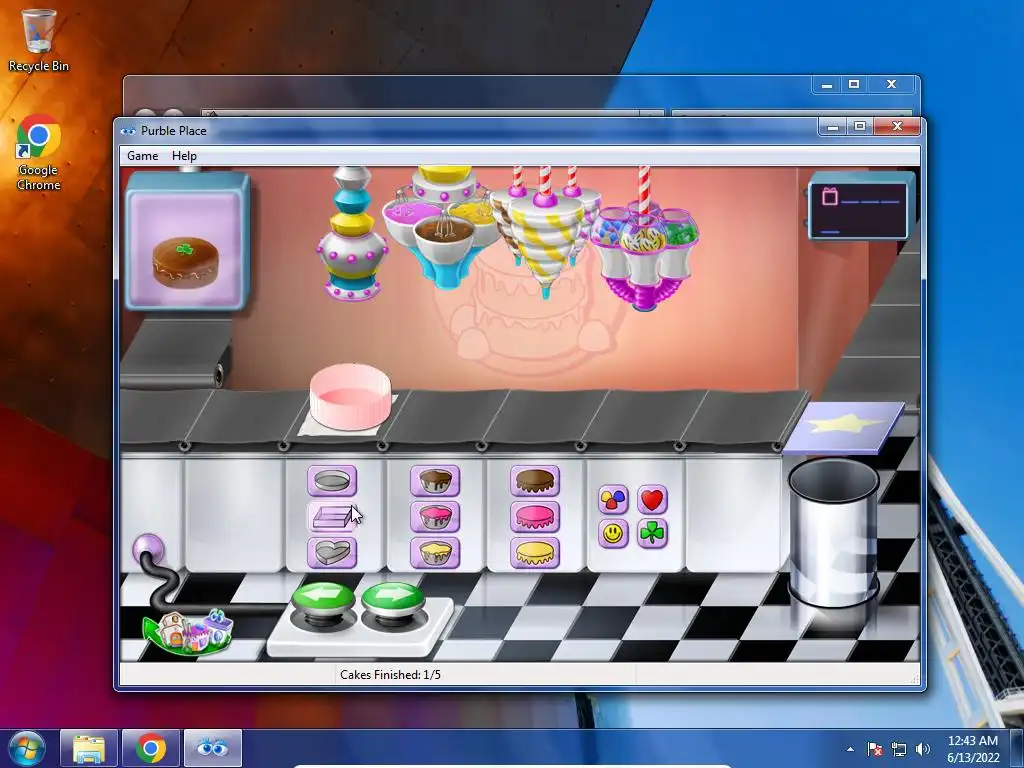This screenshot has height=768, width=1024.
Task: Click the Cakes Finished: 1/5 status text
Action: point(391,675)
